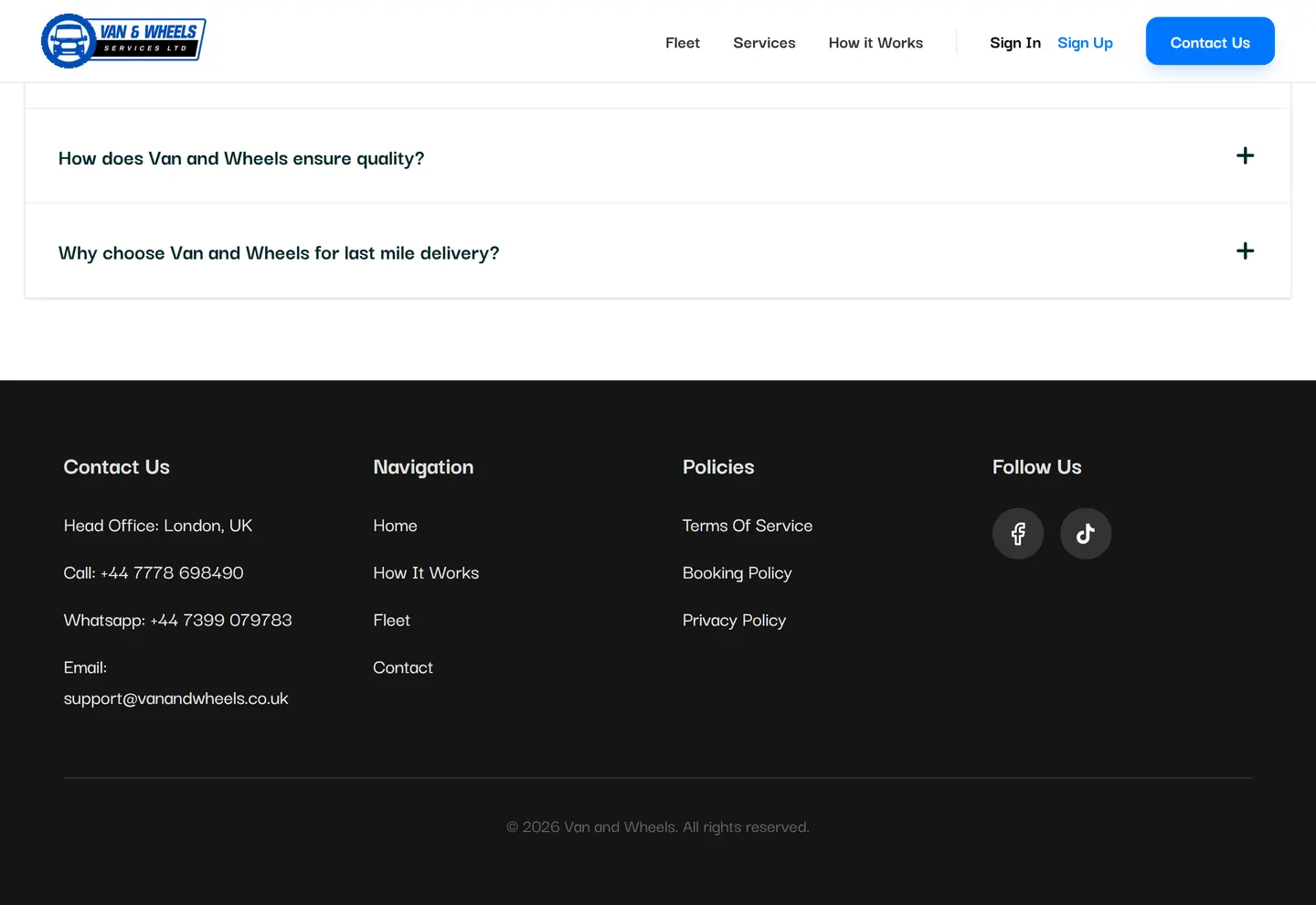Image resolution: width=1316 pixels, height=905 pixels.
Task: Go to Home in footer navigation
Action: (395, 526)
